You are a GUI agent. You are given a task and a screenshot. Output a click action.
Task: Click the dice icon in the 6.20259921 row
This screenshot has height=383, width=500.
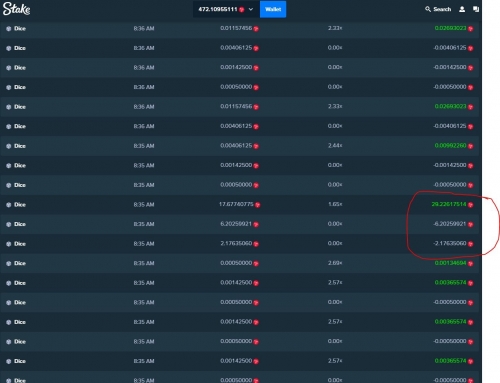pos(9,224)
